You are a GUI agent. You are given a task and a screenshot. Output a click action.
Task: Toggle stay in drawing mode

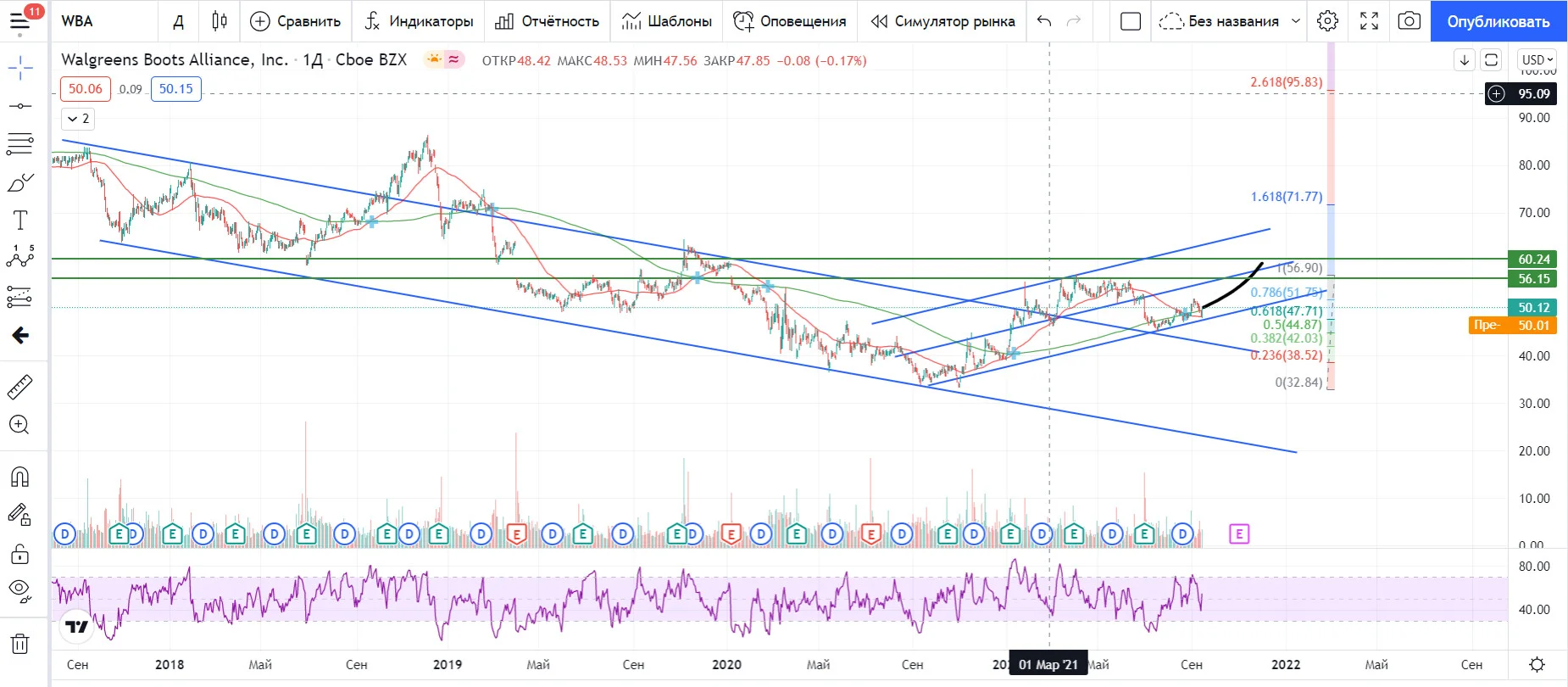tap(20, 515)
